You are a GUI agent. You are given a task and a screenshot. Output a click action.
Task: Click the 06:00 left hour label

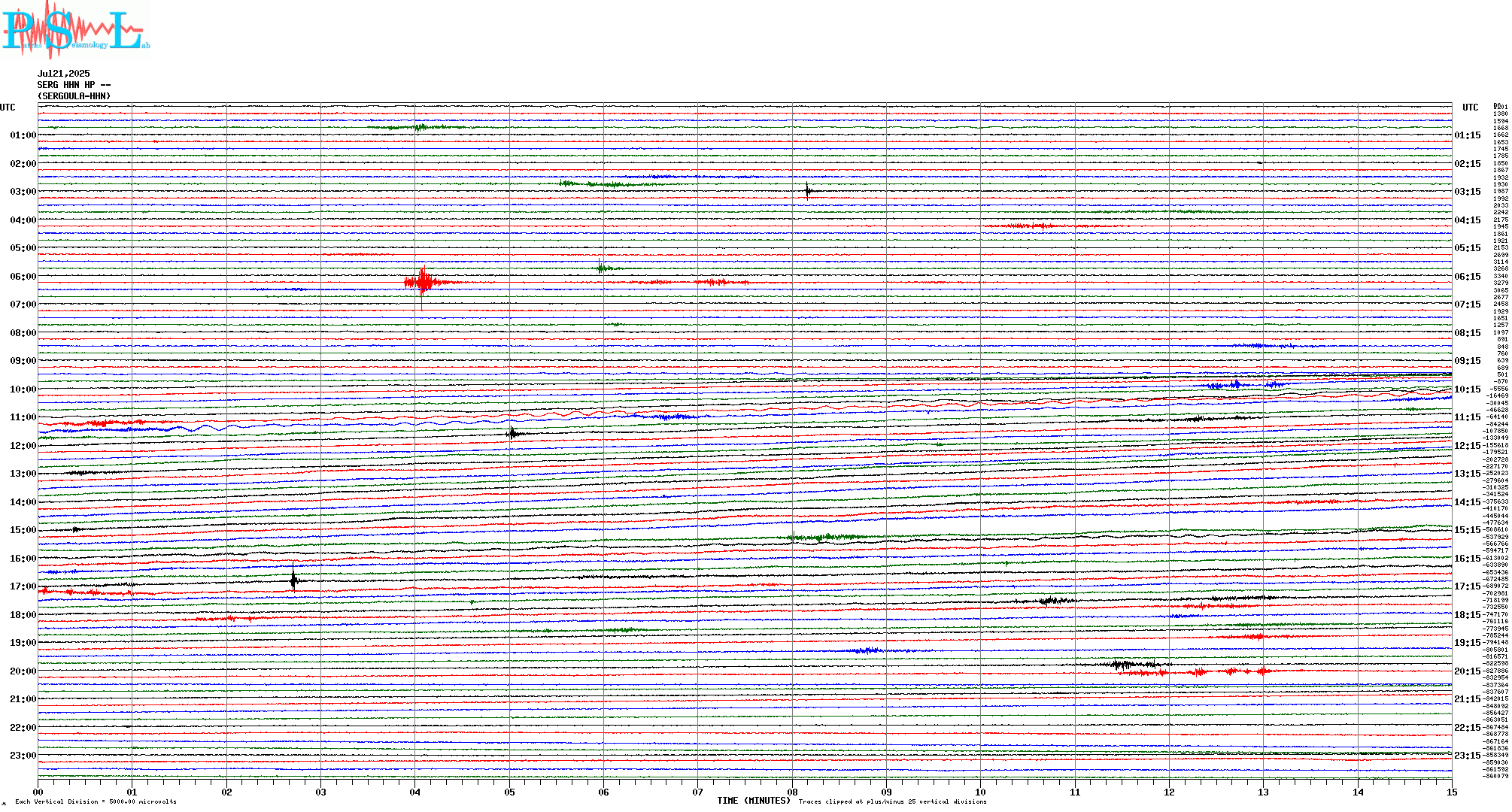tap(23, 277)
